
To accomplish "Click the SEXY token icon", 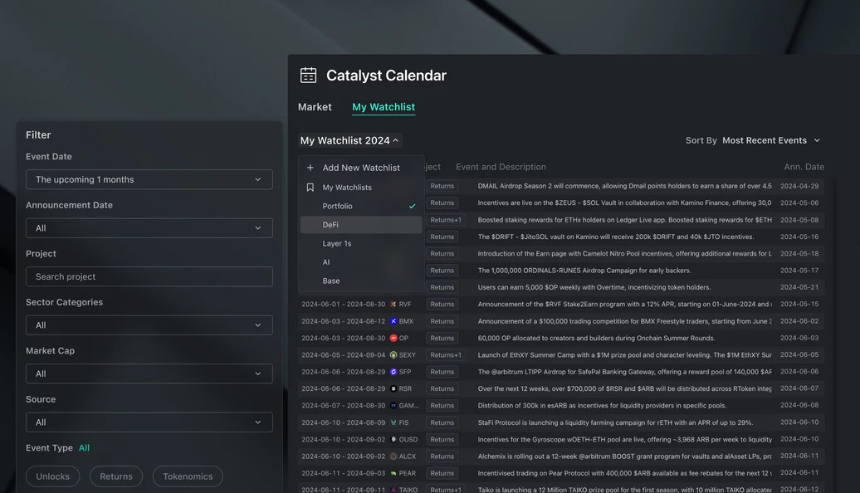I will coord(393,355).
